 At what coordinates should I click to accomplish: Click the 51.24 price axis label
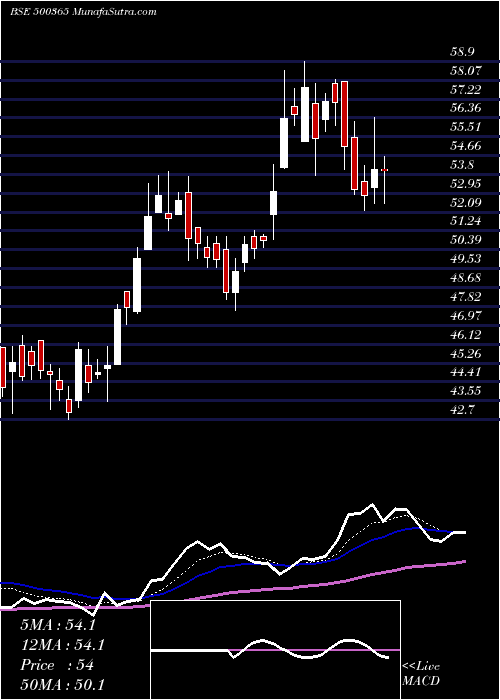click(x=465, y=221)
